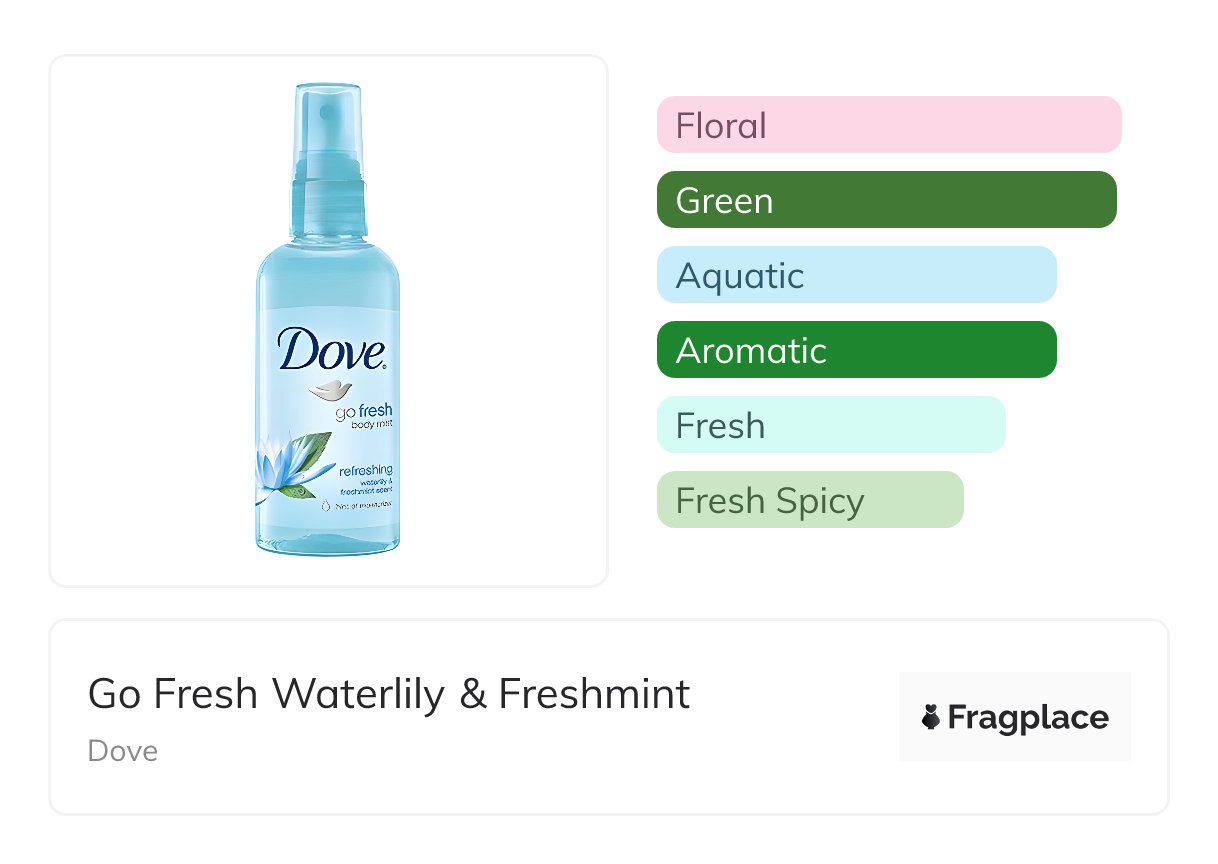Select the dark Green accord bar
The image size is (1218, 864).
click(886, 200)
